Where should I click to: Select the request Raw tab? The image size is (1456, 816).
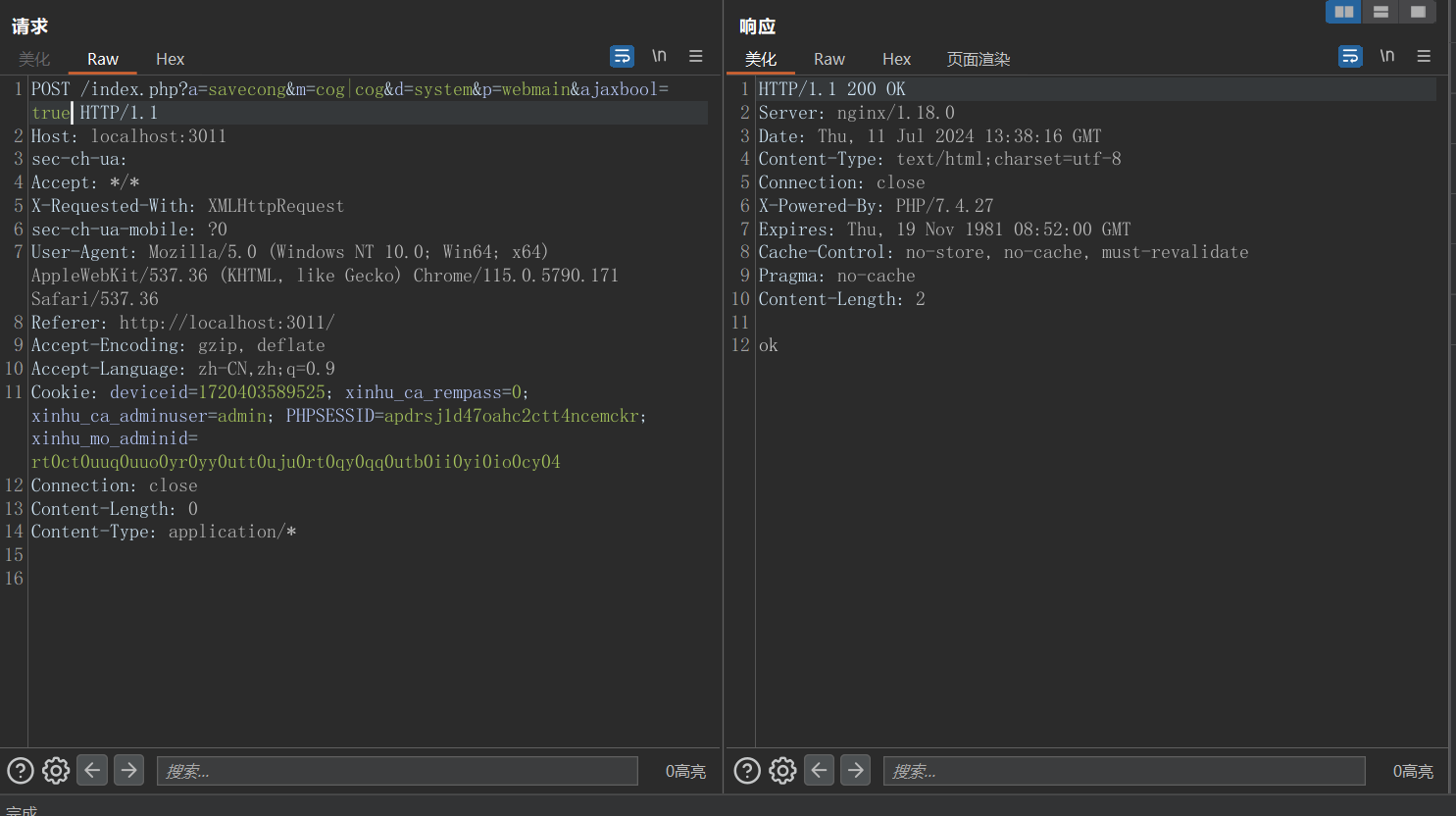(x=103, y=59)
